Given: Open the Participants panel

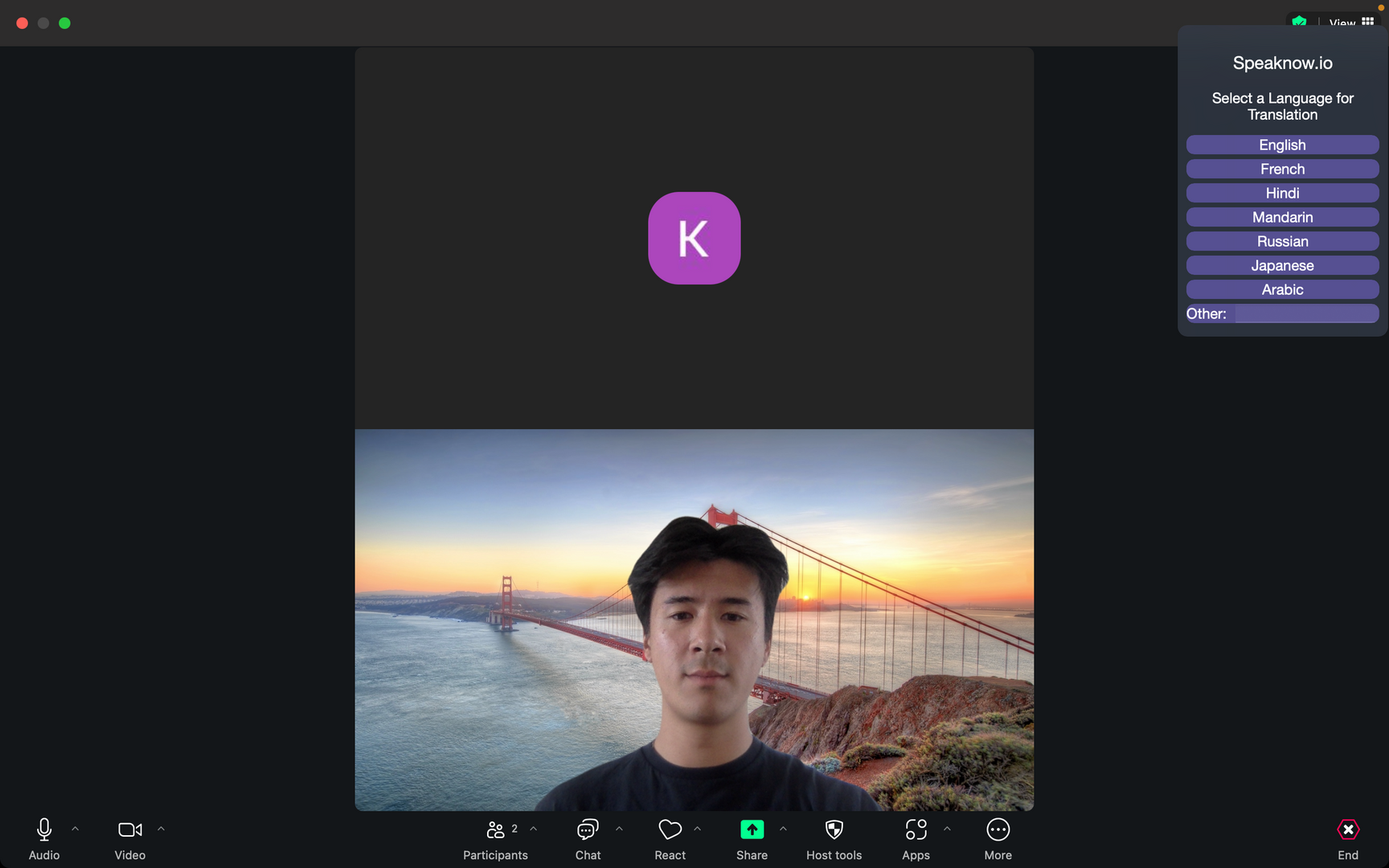Looking at the screenshot, I should click(496, 839).
